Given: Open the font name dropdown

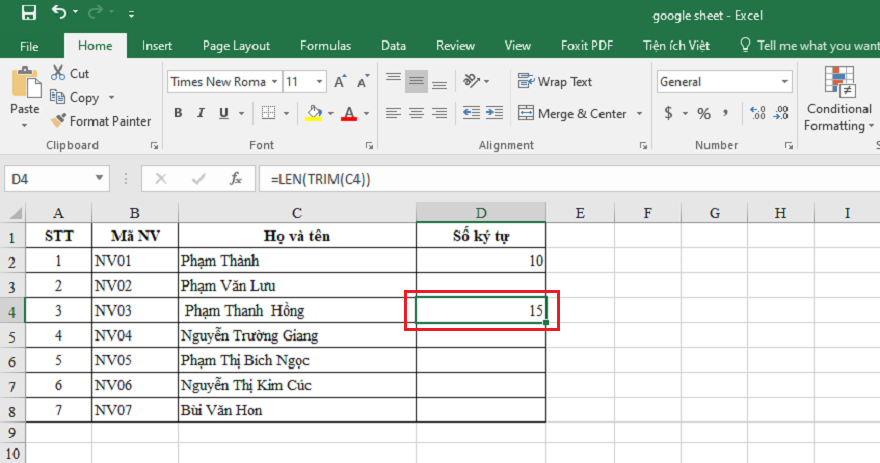Looking at the screenshot, I should (x=273, y=82).
